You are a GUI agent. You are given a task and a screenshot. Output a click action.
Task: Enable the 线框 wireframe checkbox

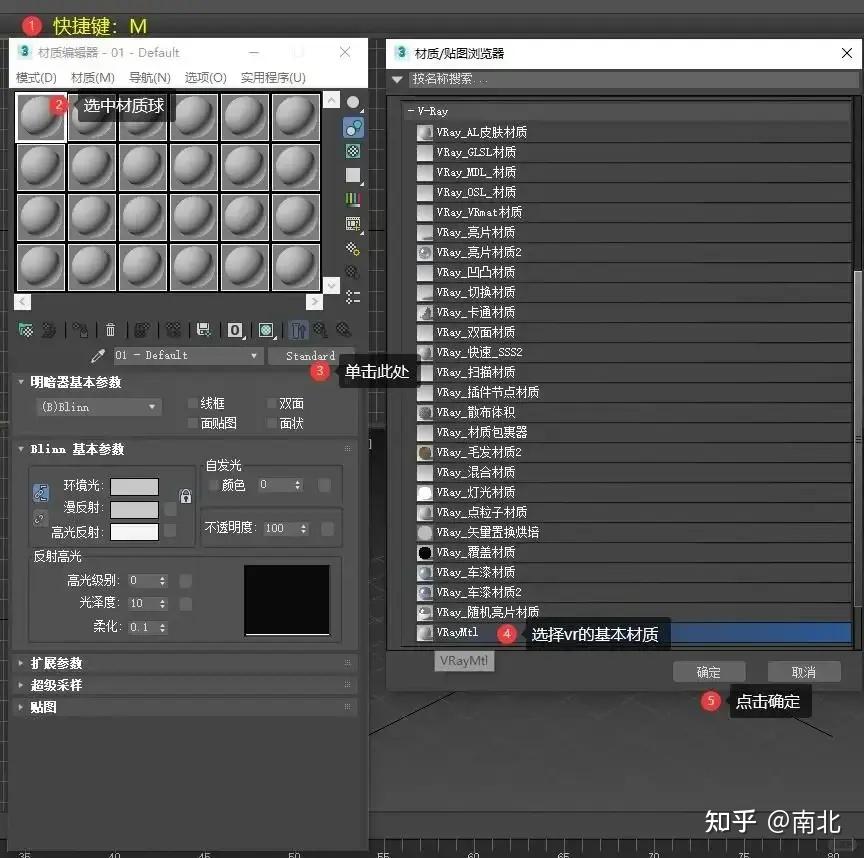pos(192,404)
